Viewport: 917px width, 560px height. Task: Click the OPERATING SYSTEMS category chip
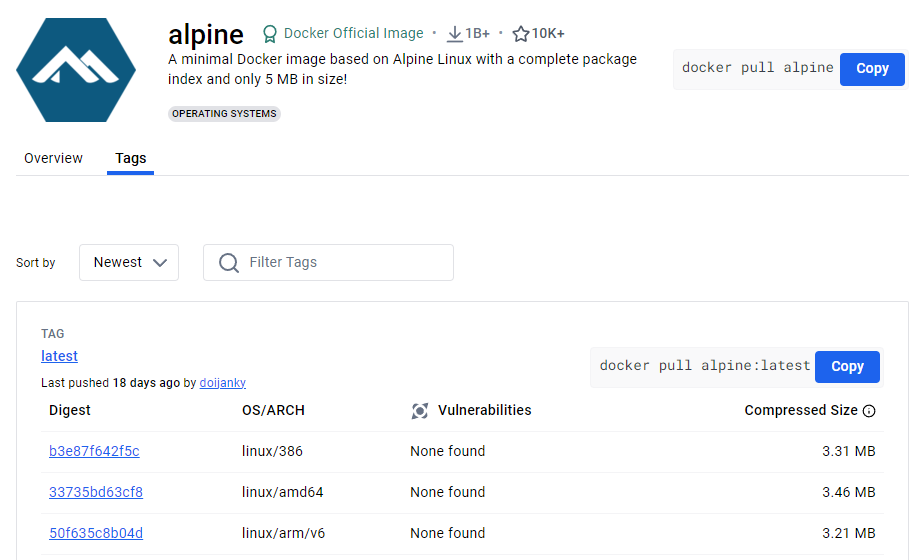click(224, 113)
